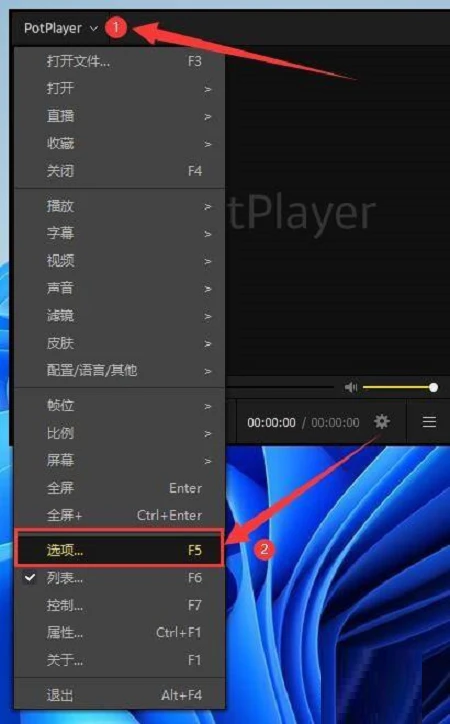Open 控制... F7 entry
The image size is (450, 724).
pyautogui.click(x=120, y=605)
